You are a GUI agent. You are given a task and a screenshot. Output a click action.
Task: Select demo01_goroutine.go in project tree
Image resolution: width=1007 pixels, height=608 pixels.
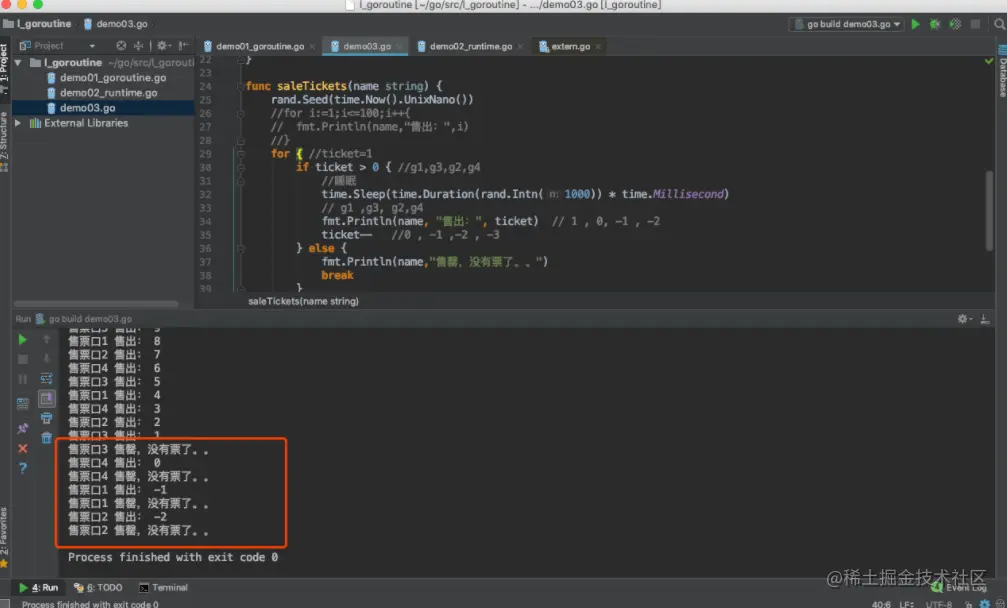point(113,78)
